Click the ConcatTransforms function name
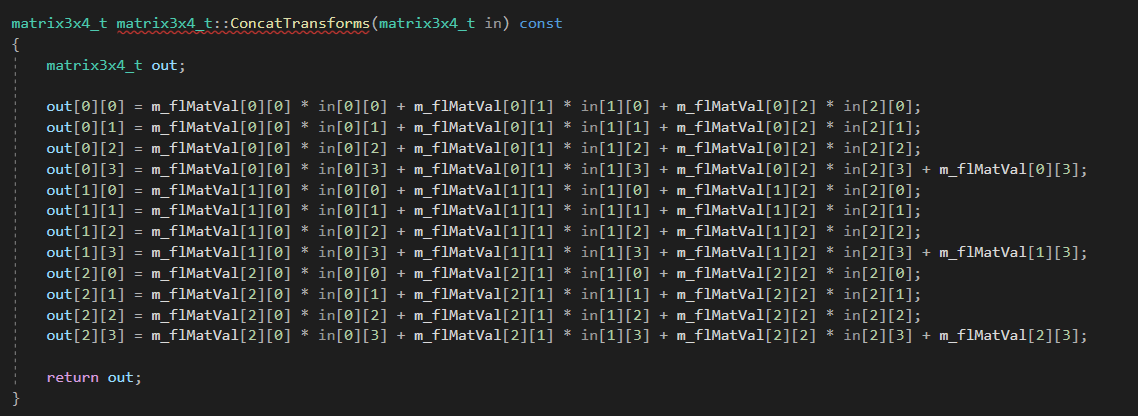The width and height of the screenshot is (1138, 416). click(x=300, y=23)
